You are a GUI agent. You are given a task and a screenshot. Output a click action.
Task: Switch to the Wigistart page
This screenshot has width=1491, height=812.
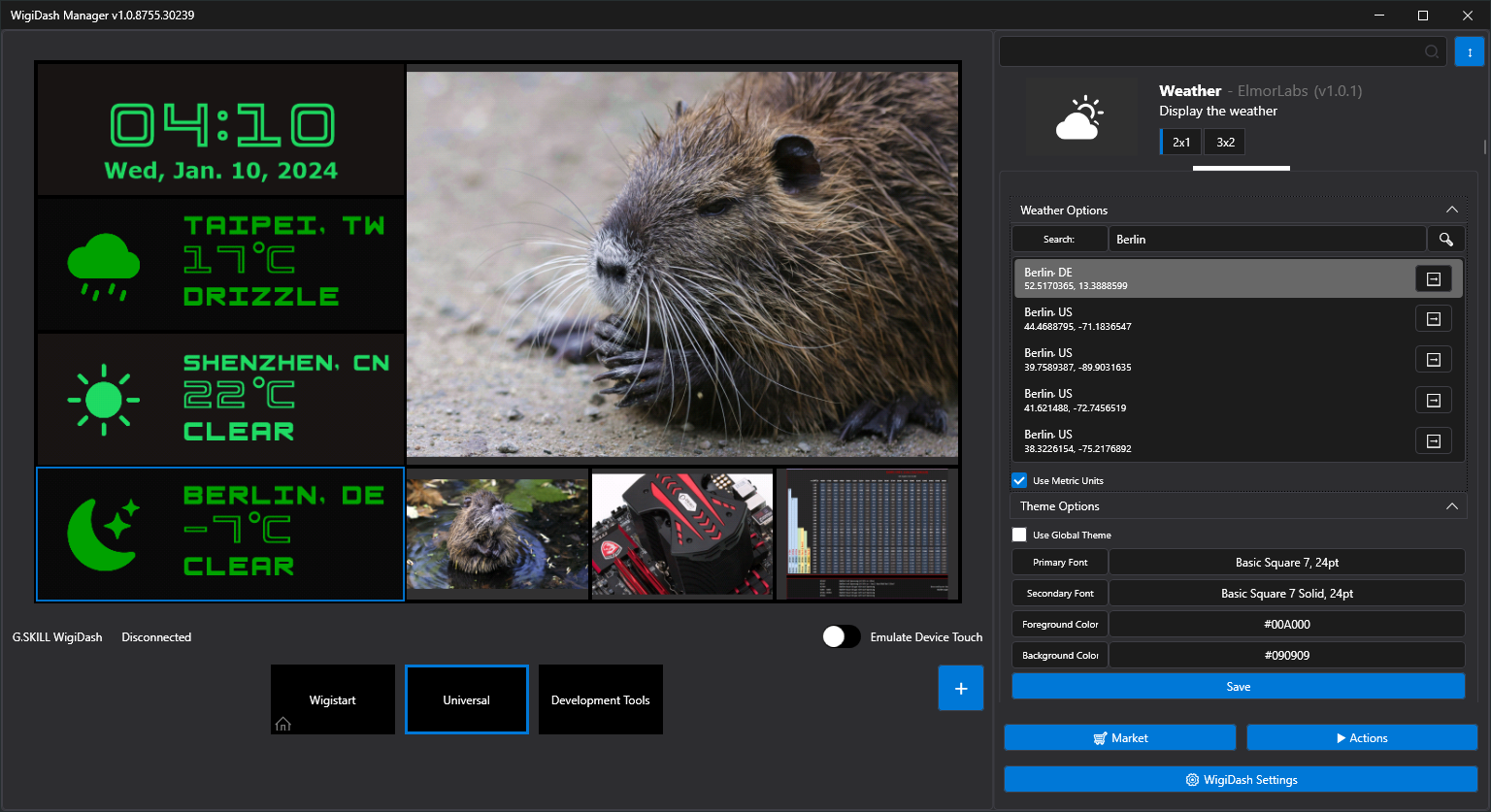pyautogui.click(x=333, y=699)
